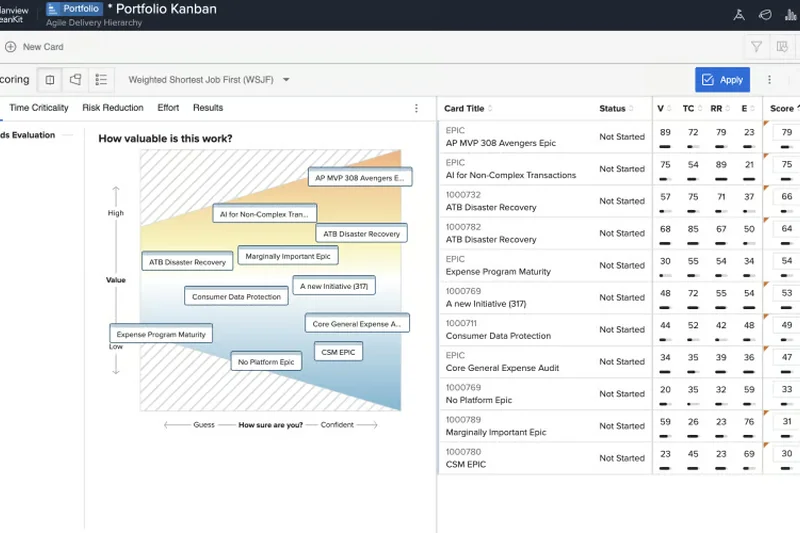
Task: Click Score field 30 in CSM EPIC row
Action: (786, 454)
